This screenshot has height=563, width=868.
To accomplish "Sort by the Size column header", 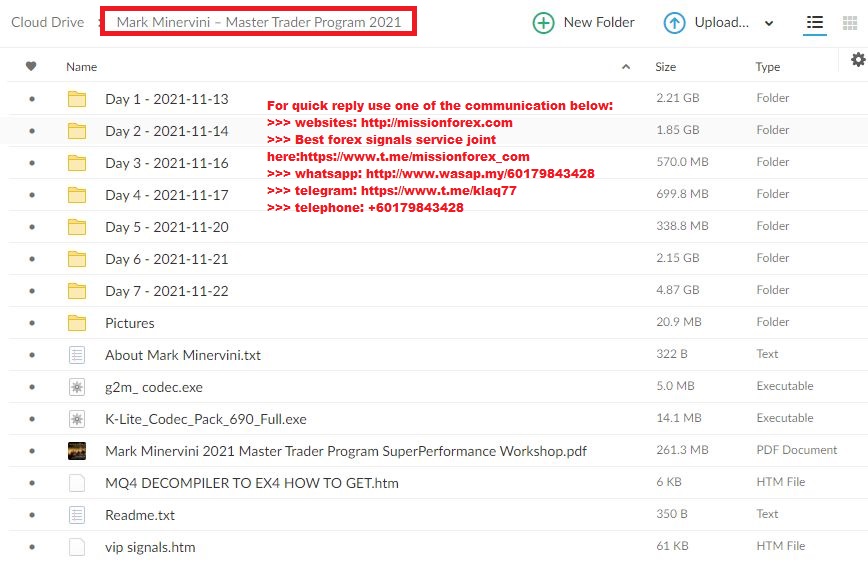I will tap(665, 67).
